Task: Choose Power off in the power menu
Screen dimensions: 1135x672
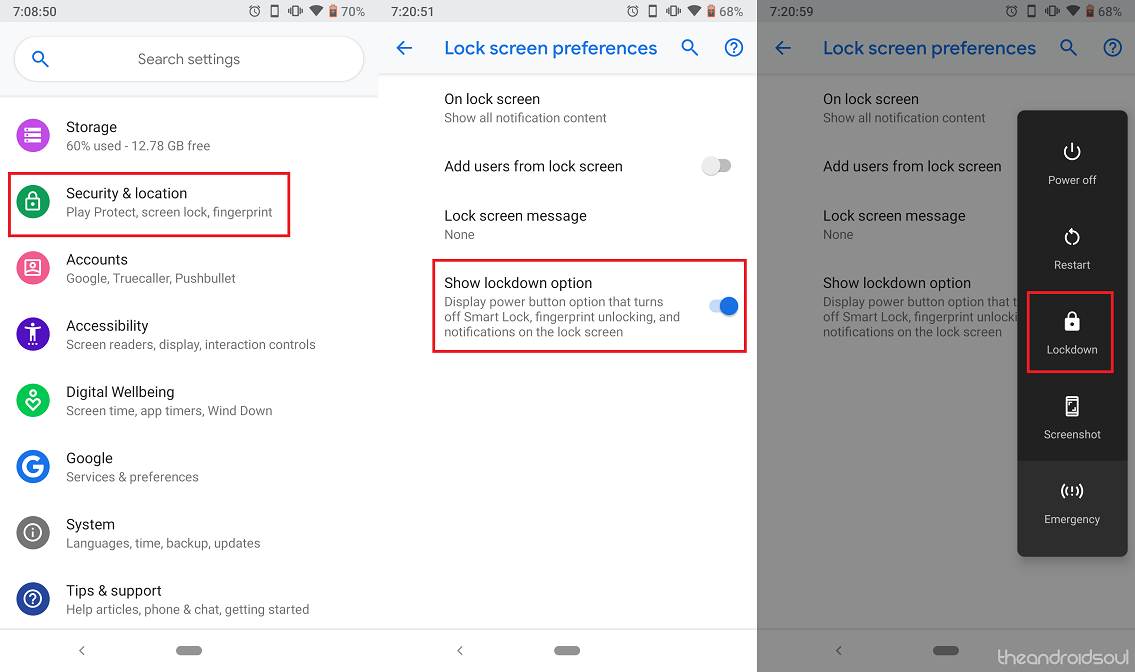Action: 1072,164
